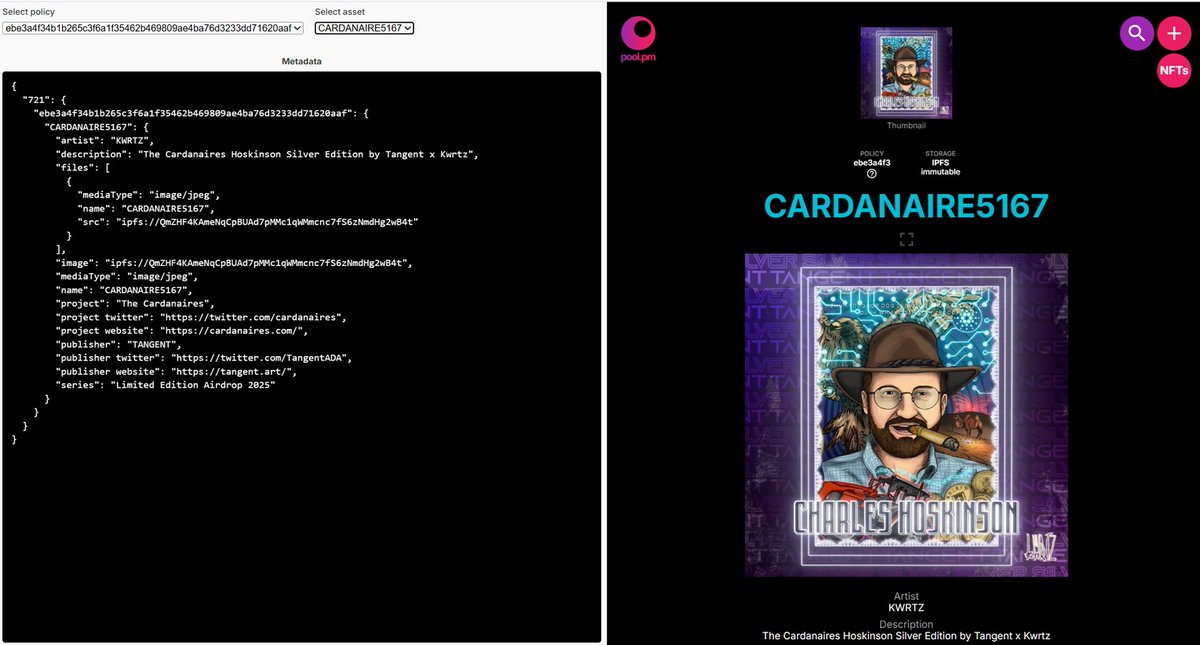Screen dimensions: 1200x645
Task: Click the Metadata heading
Action: point(301,62)
